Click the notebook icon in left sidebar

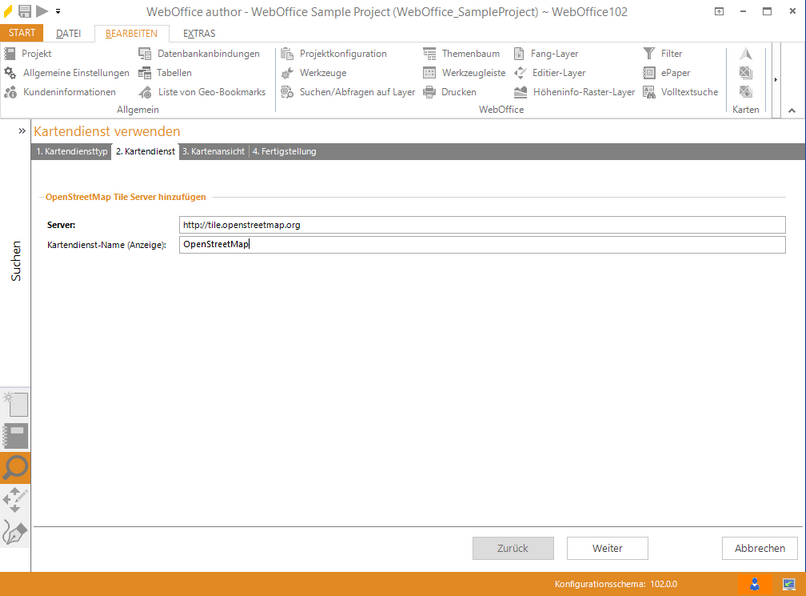(16, 436)
